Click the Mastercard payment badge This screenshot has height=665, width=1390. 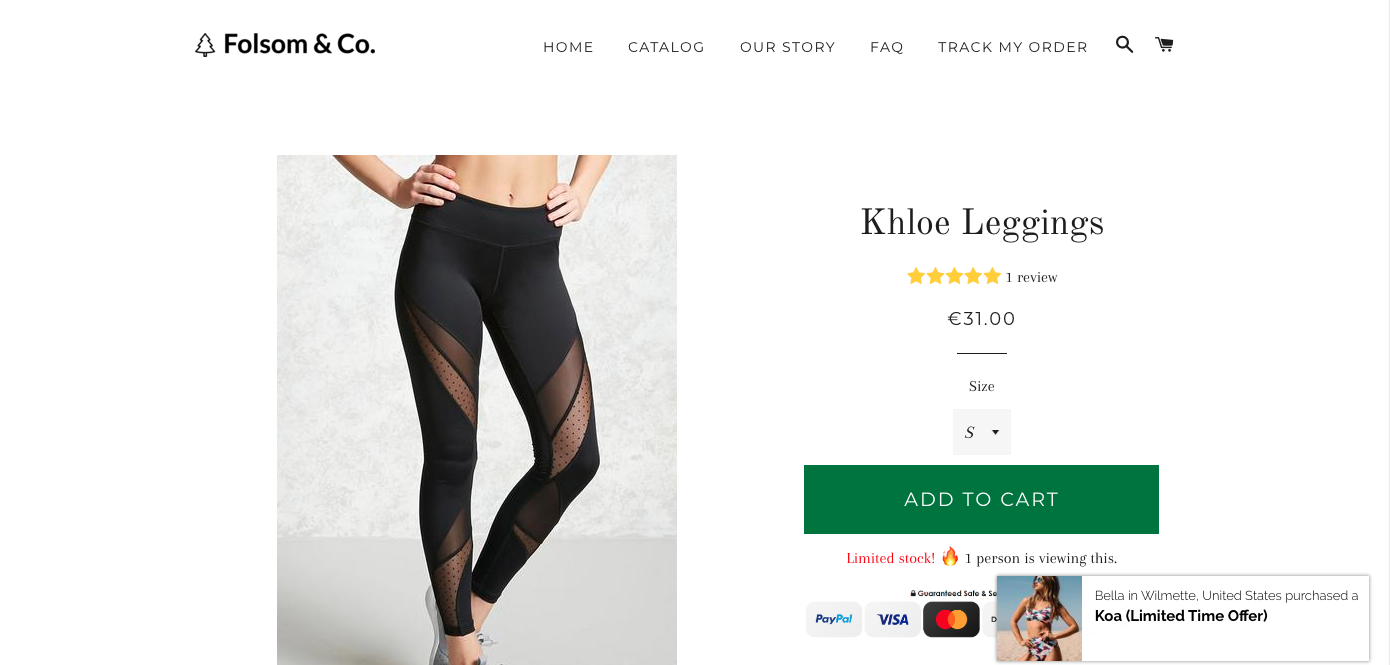pos(951,619)
